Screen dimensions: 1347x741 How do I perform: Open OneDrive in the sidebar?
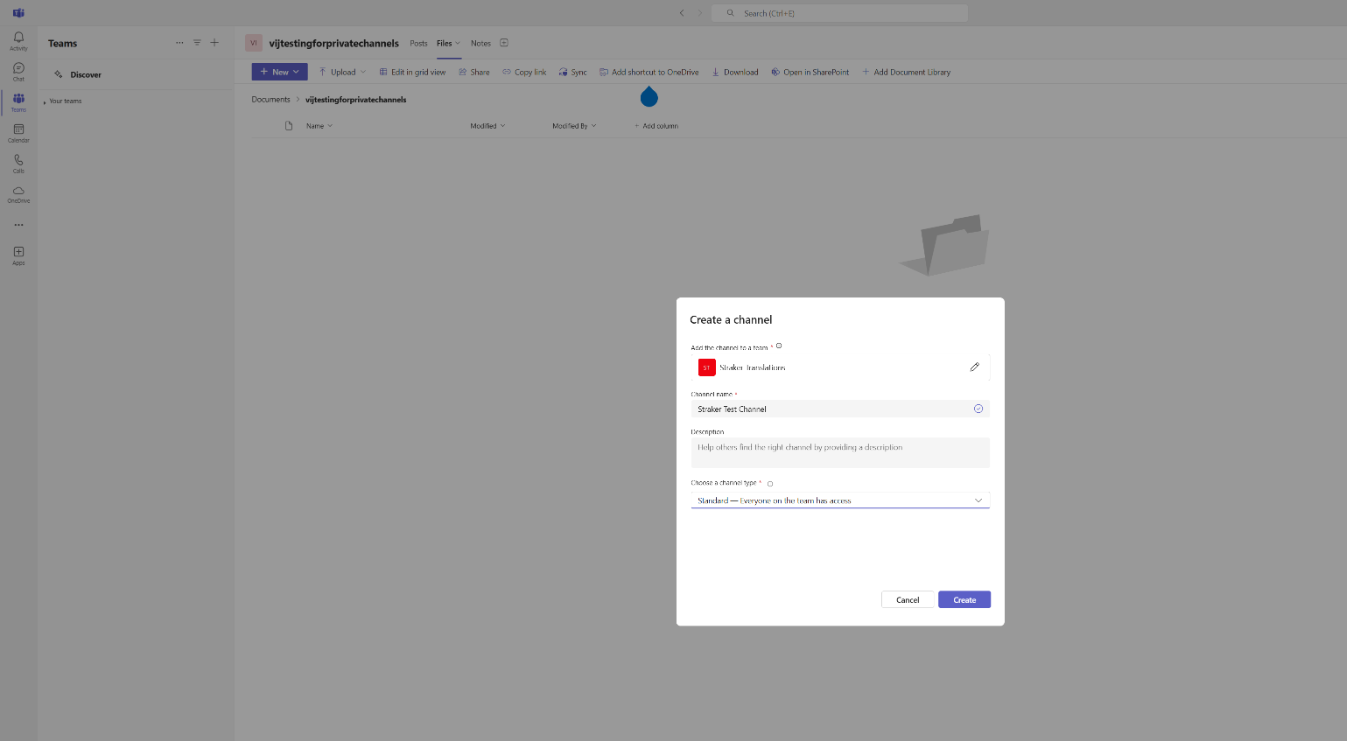click(18, 195)
